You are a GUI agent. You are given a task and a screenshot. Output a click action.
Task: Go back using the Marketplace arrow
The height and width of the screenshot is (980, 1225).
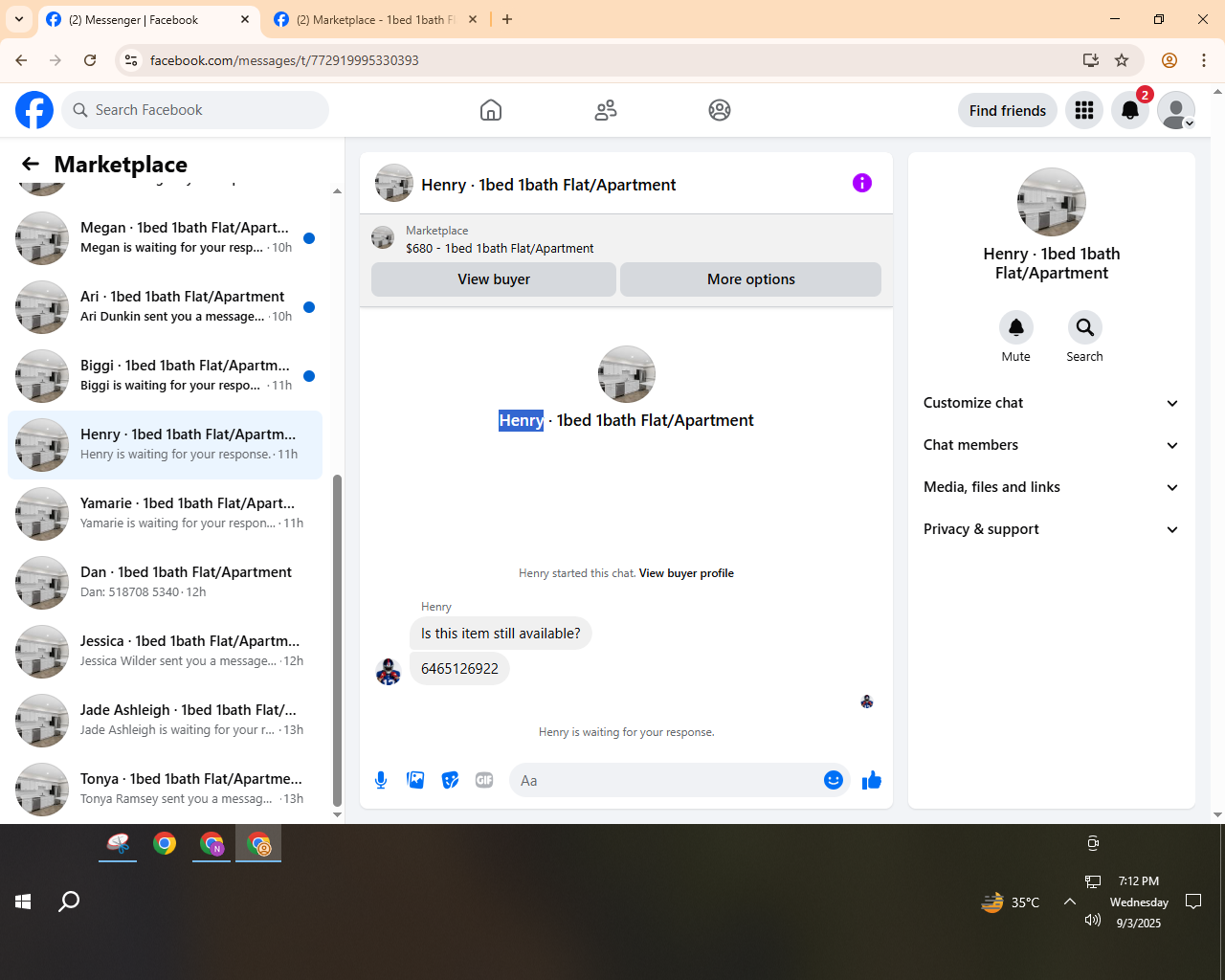[31, 165]
